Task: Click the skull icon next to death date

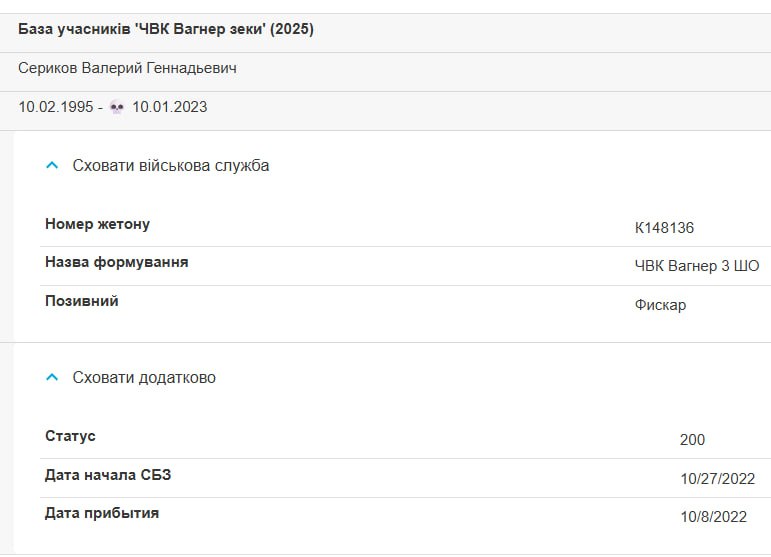Action: pyautogui.click(x=117, y=107)
